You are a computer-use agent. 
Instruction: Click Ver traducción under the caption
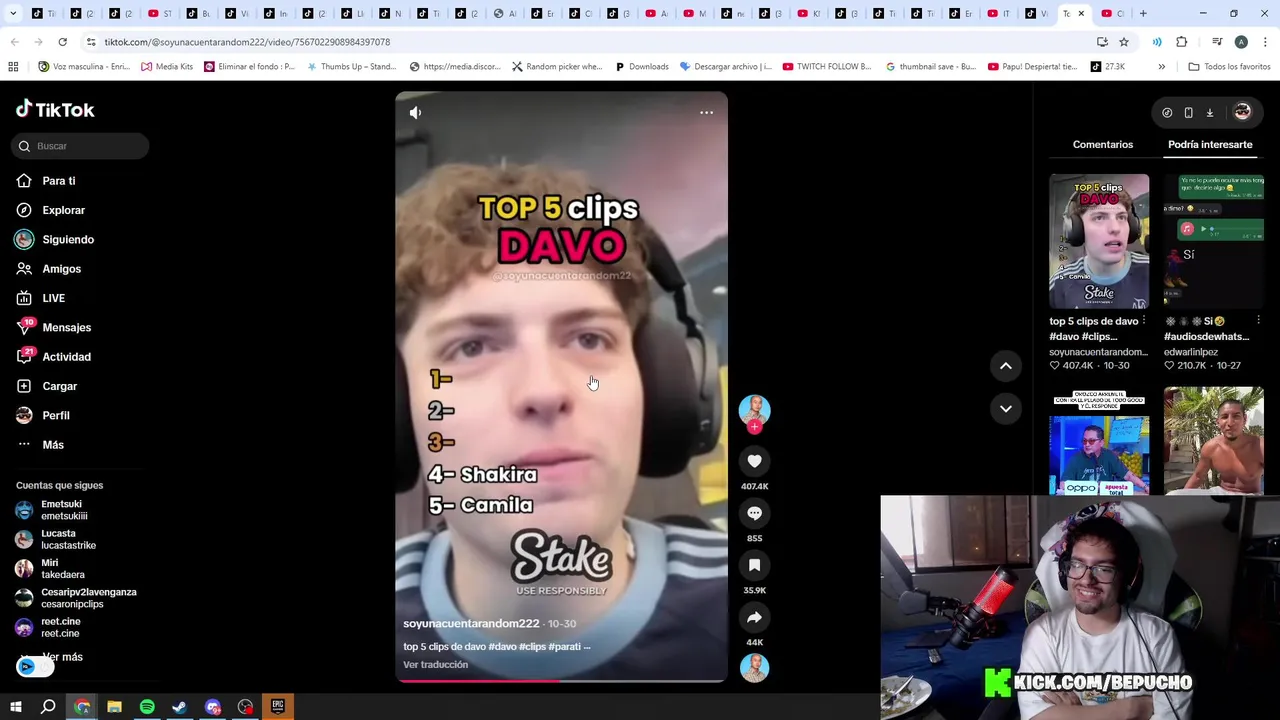[x=435, y=665]
